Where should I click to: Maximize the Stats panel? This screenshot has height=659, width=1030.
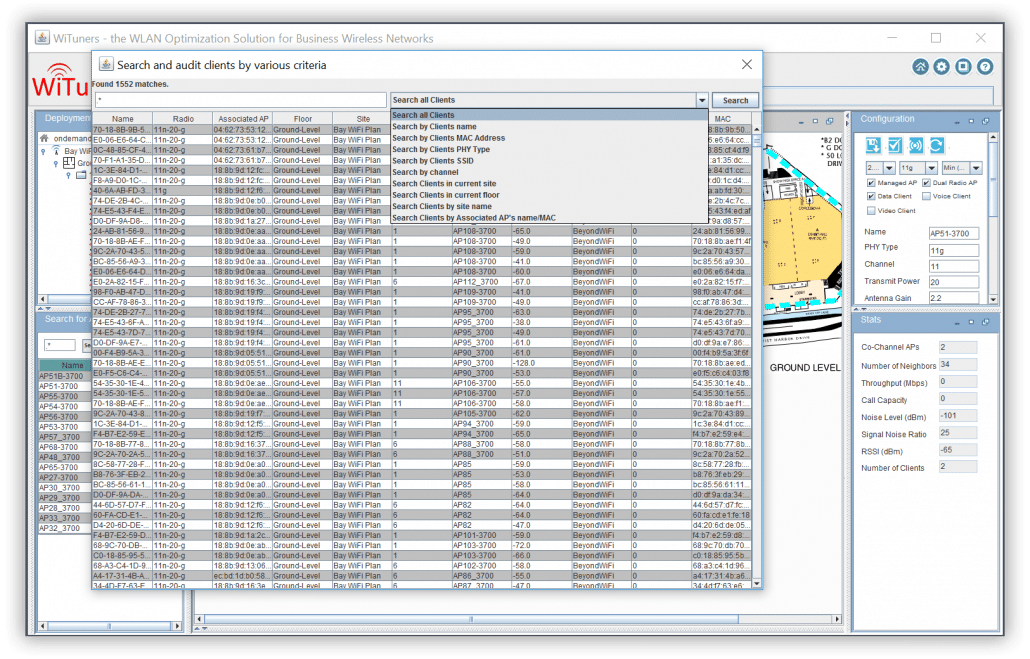pos(972,322)
